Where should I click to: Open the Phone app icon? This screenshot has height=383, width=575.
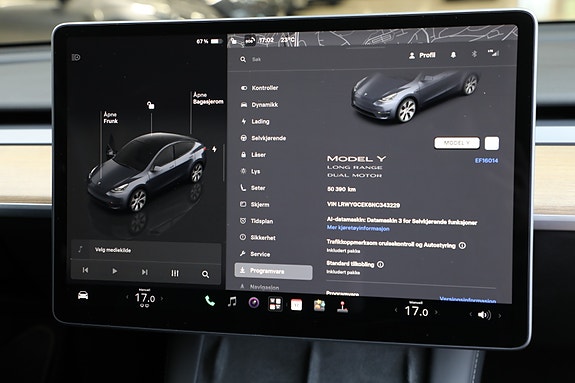(x=209, y=301)
